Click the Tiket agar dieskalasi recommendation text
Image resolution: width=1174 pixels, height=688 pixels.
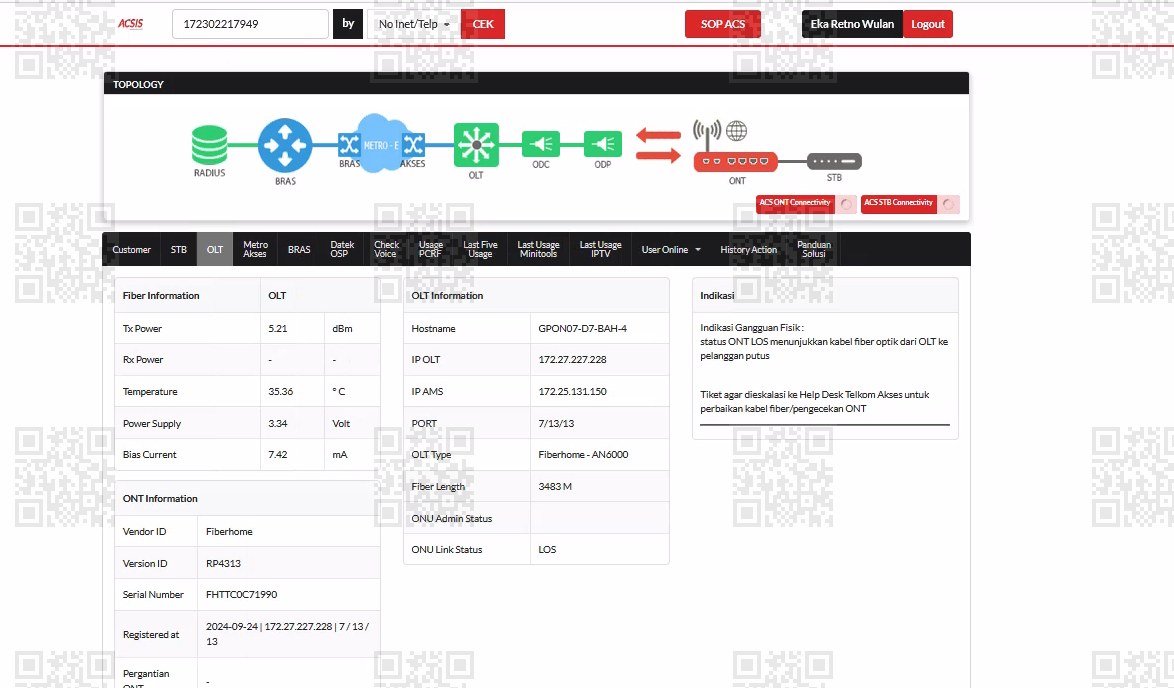(x=815, y=401)
